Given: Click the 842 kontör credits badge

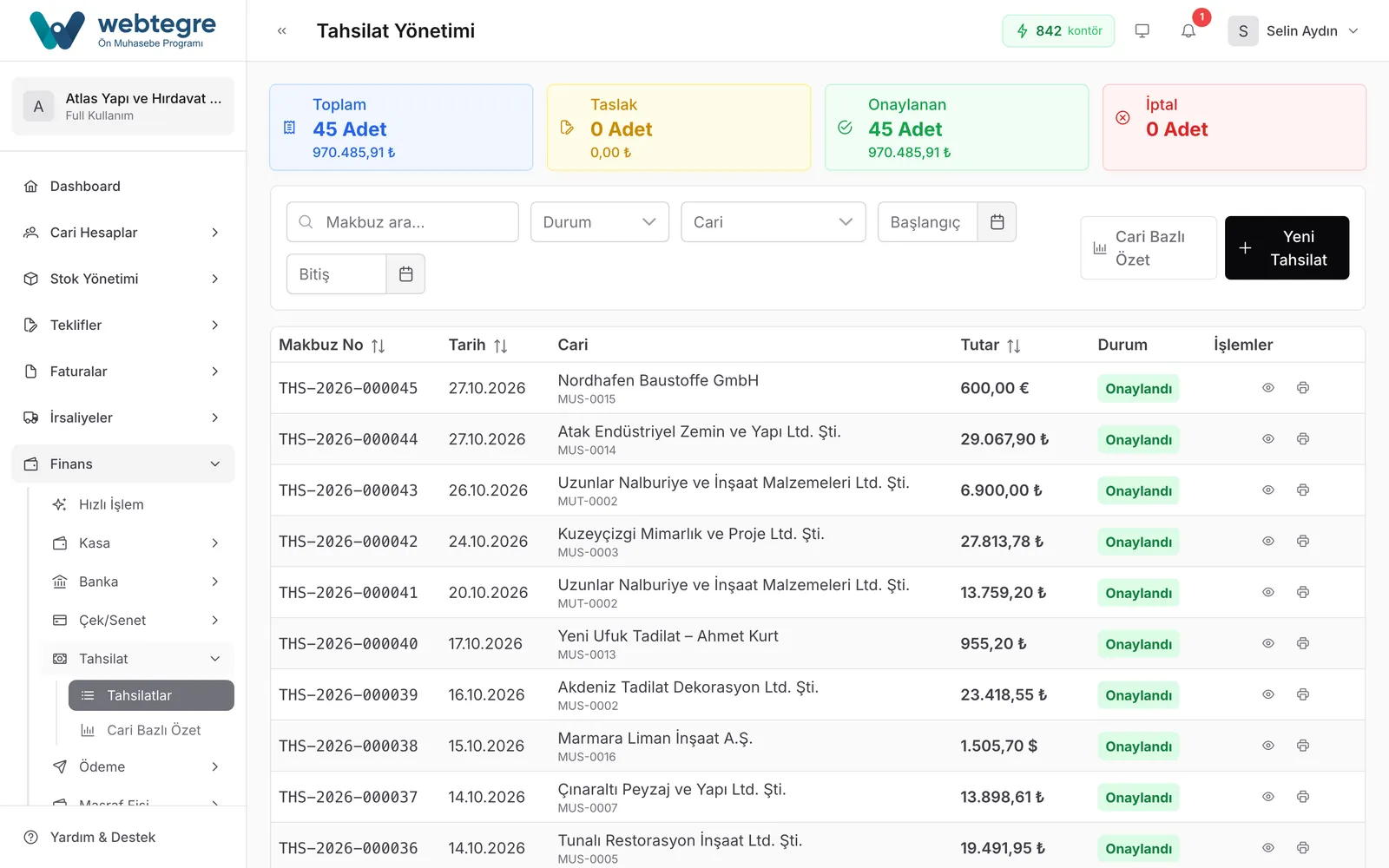Looking at the screenshot, I should pyautogui.click(x=1058, y=31).
